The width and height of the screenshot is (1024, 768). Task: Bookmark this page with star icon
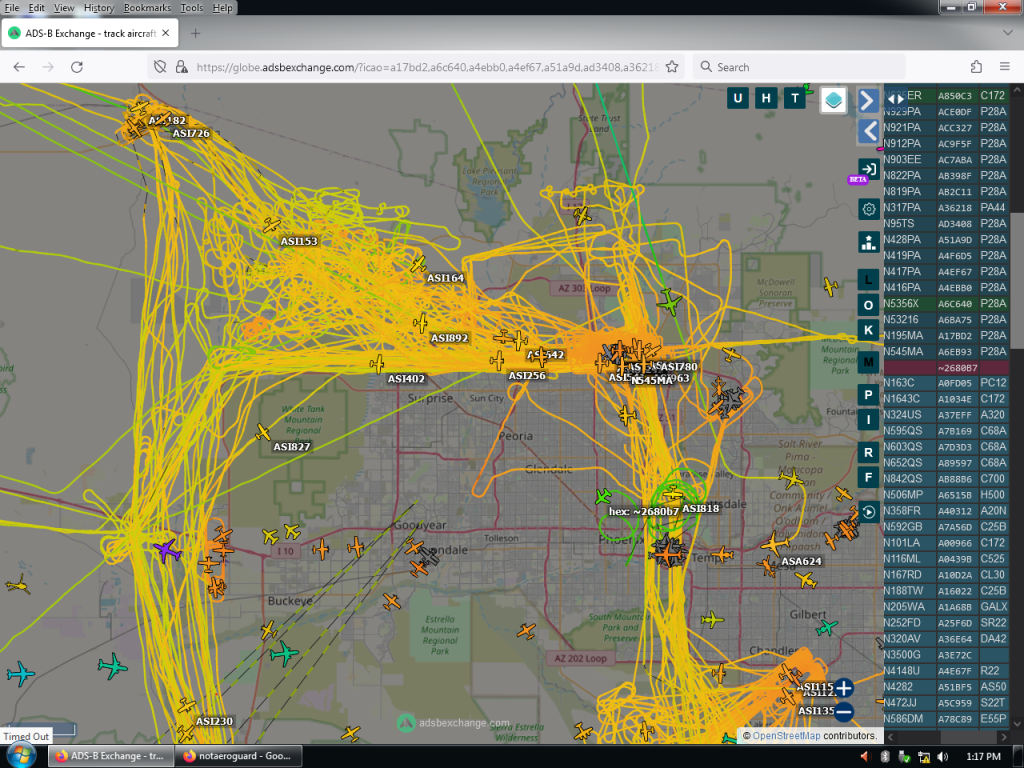672,67
